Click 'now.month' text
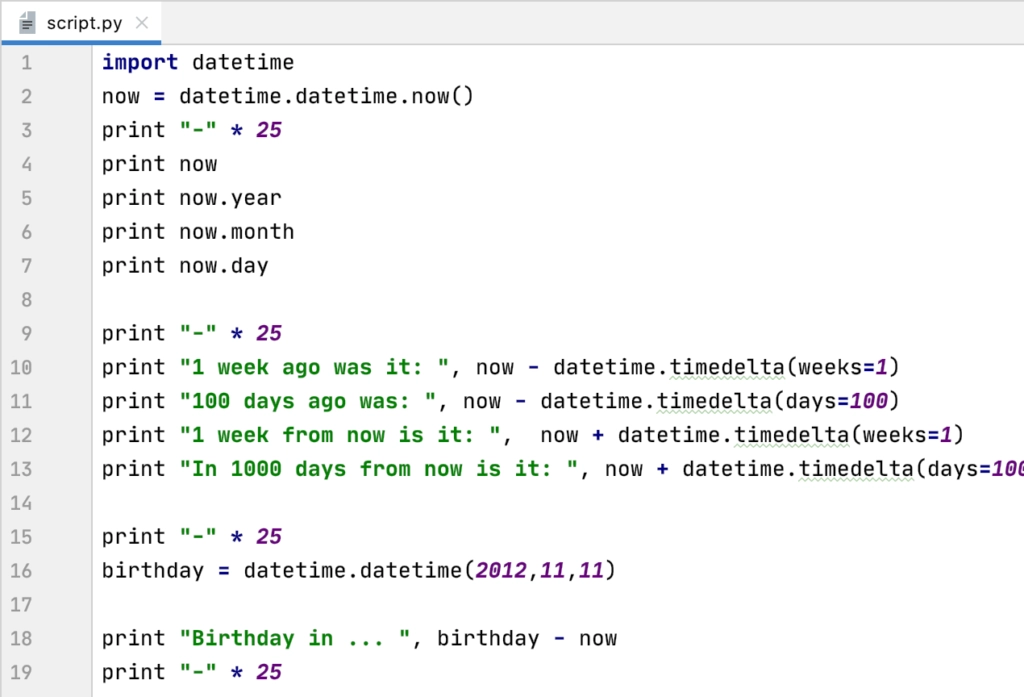1024x697 pixels. click(x=236, y=232)
